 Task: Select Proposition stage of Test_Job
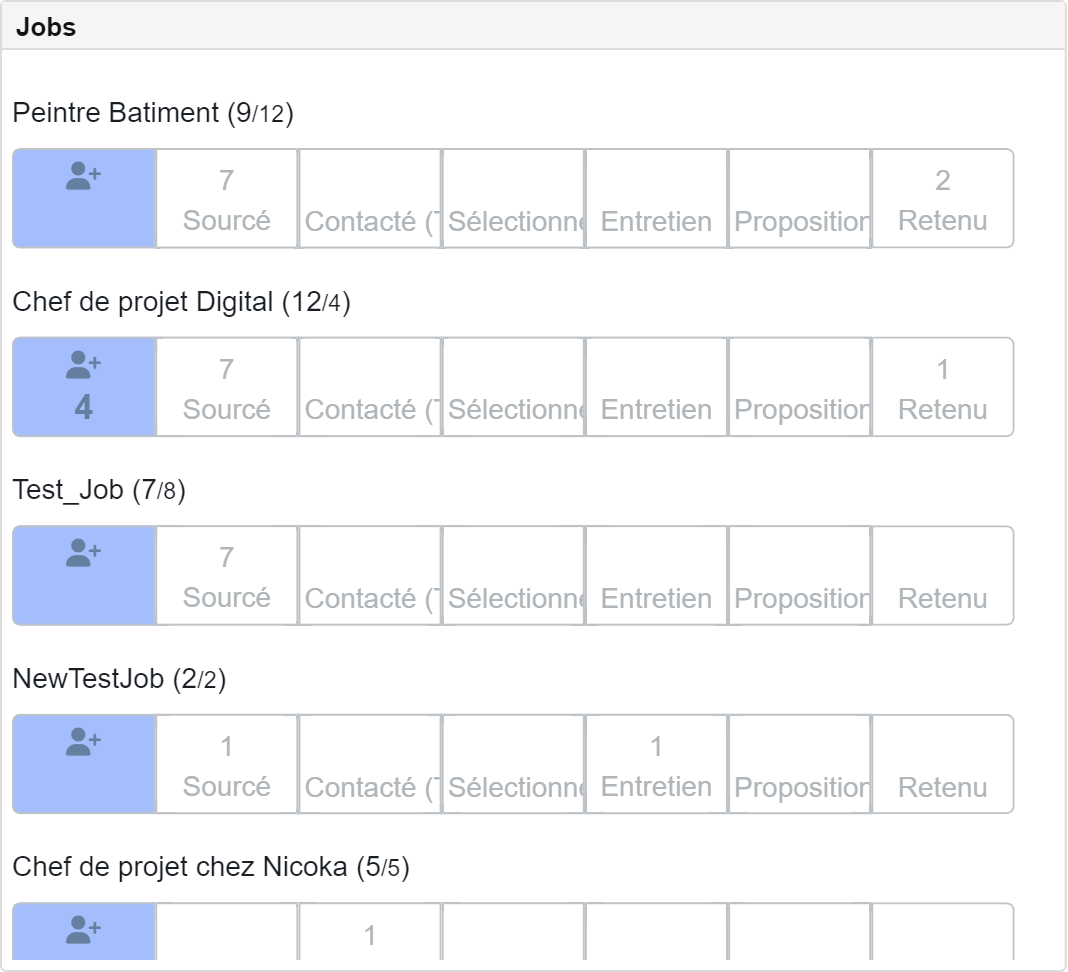click(800, 576)
